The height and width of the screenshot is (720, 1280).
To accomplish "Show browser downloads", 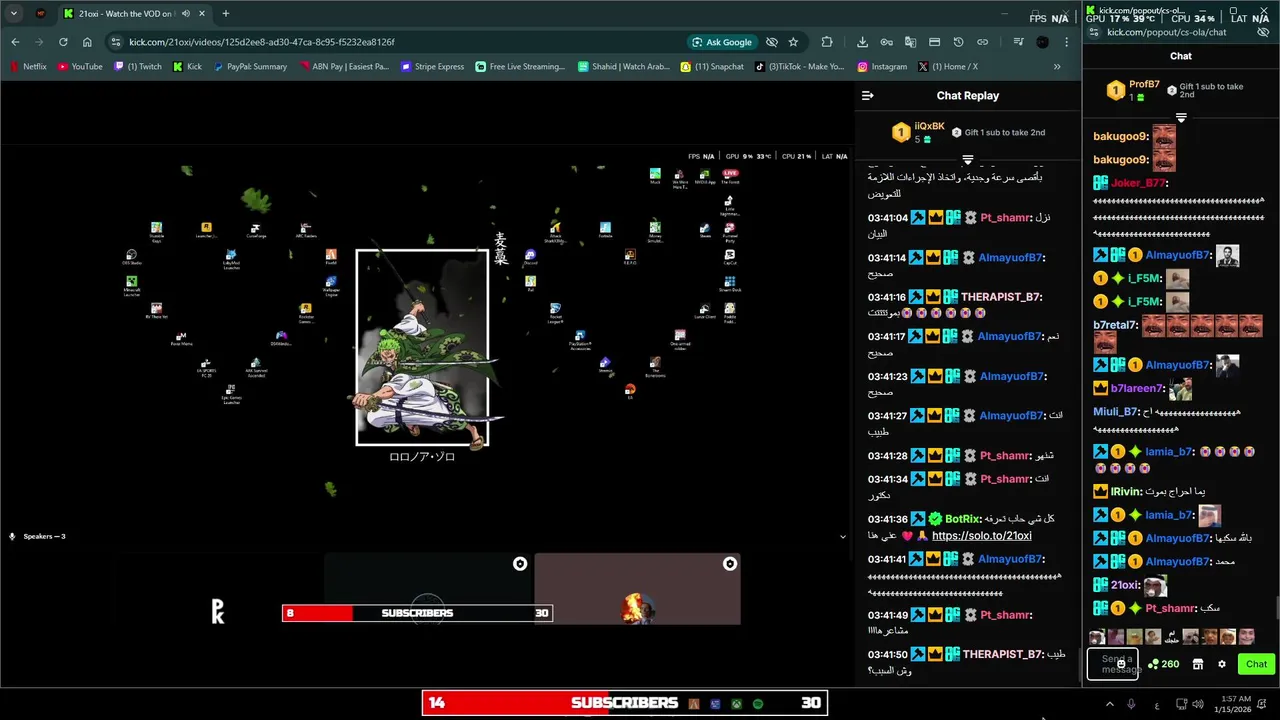I will (862, 42).
